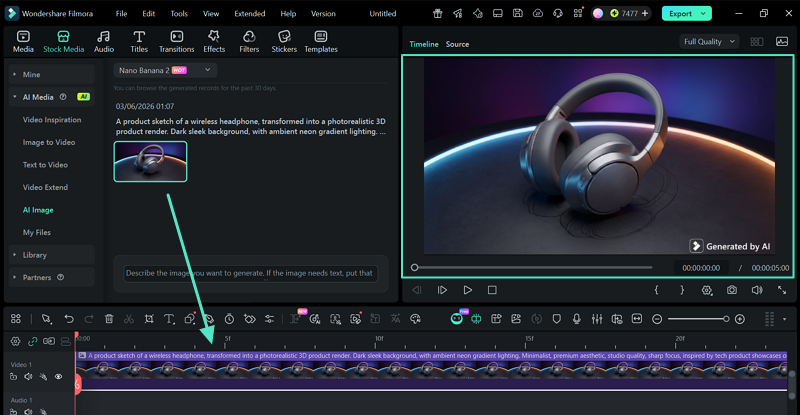The width and height of the screenshot is (800, 415).
Task: Open the Stickers panel
Action: tap(284, 41)
